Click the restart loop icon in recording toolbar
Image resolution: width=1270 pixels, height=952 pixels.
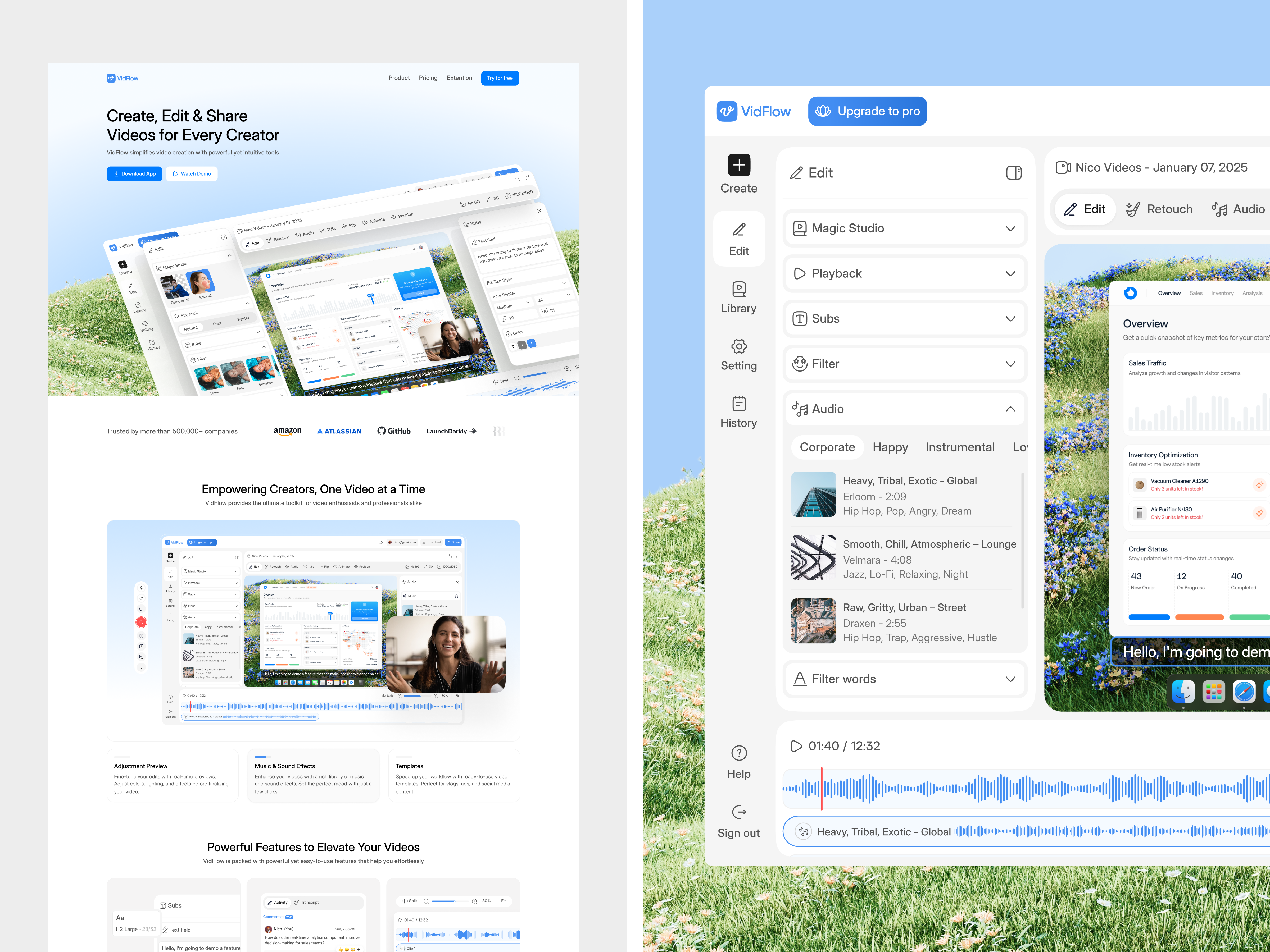pyautogui.click(x=141, y=609)
